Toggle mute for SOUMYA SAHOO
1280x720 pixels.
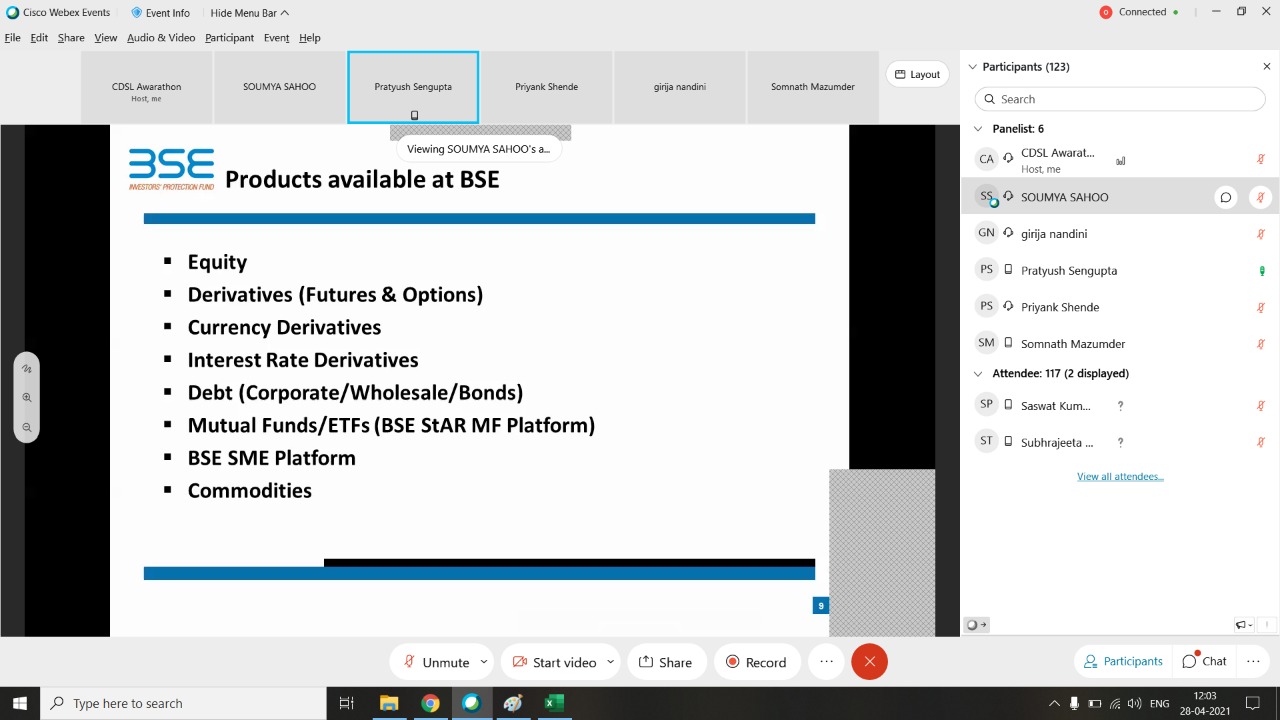click(x=1261, y=197)
